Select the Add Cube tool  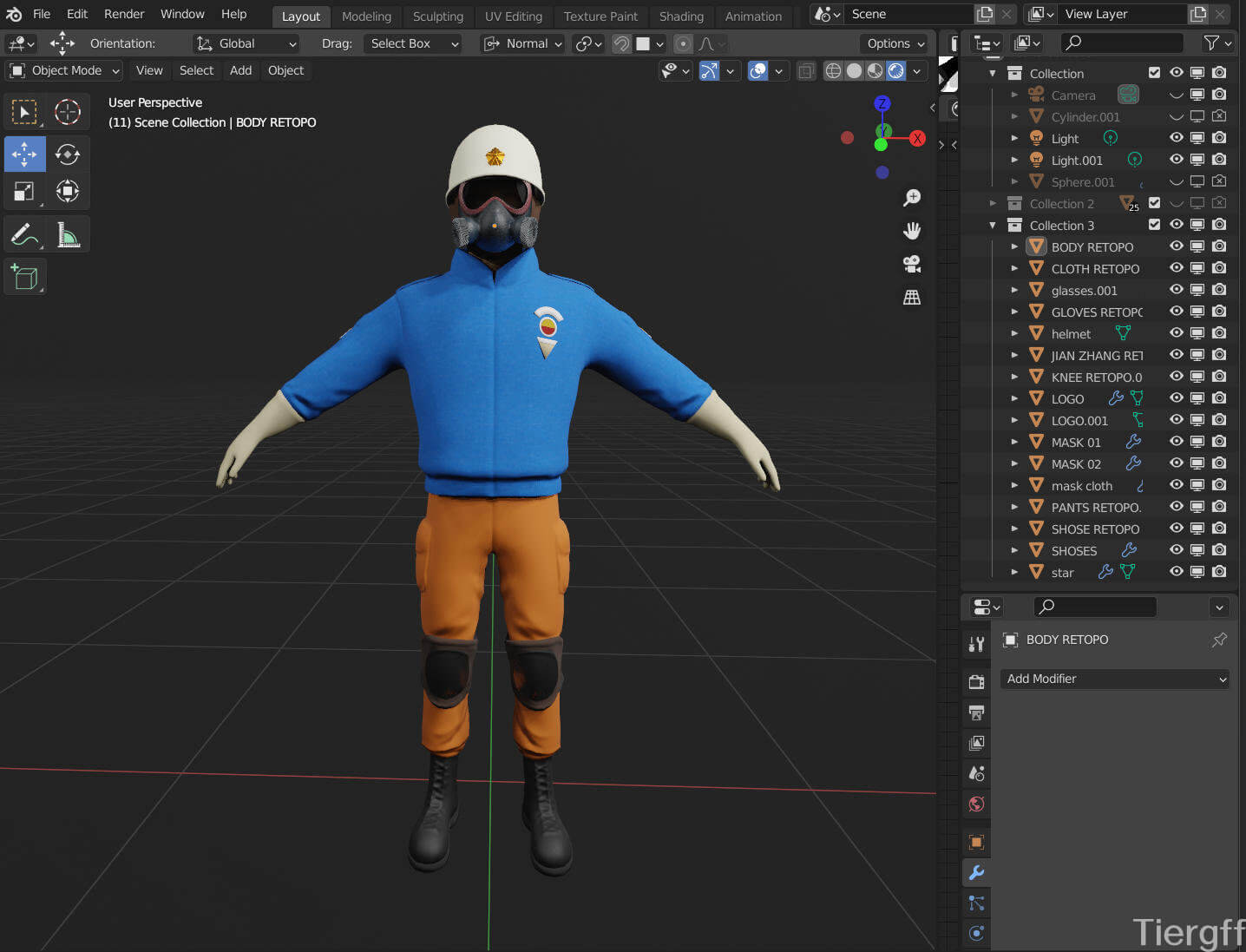point(24,277)
